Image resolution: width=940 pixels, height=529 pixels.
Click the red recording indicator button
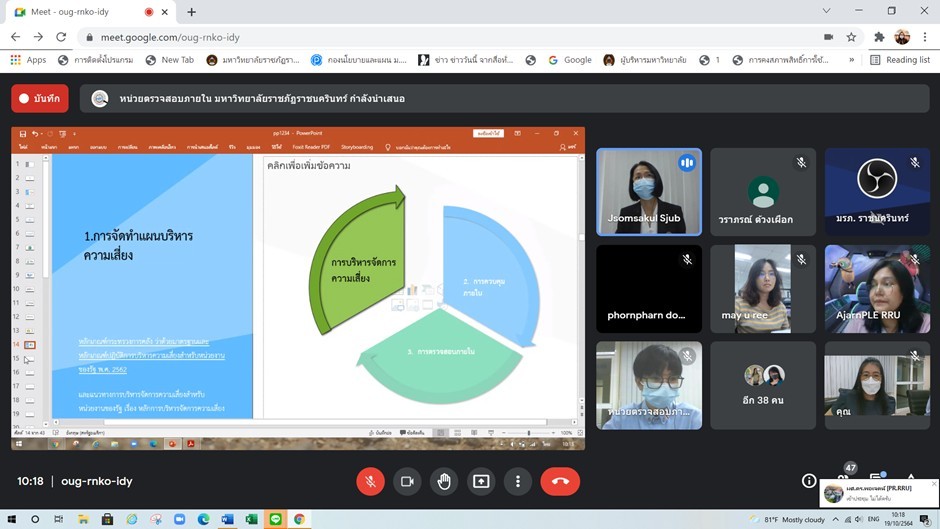[x=40, y=98]
